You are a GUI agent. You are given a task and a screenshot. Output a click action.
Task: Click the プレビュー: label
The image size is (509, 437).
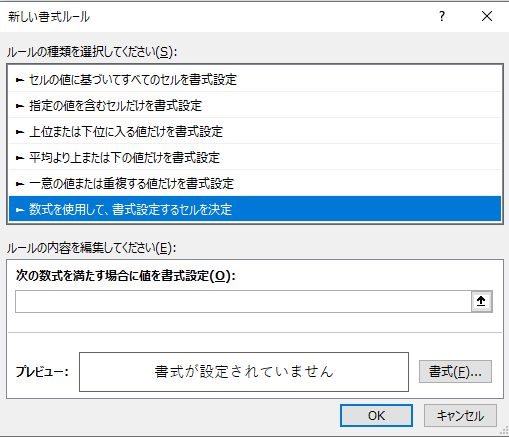tap(42, 372)
